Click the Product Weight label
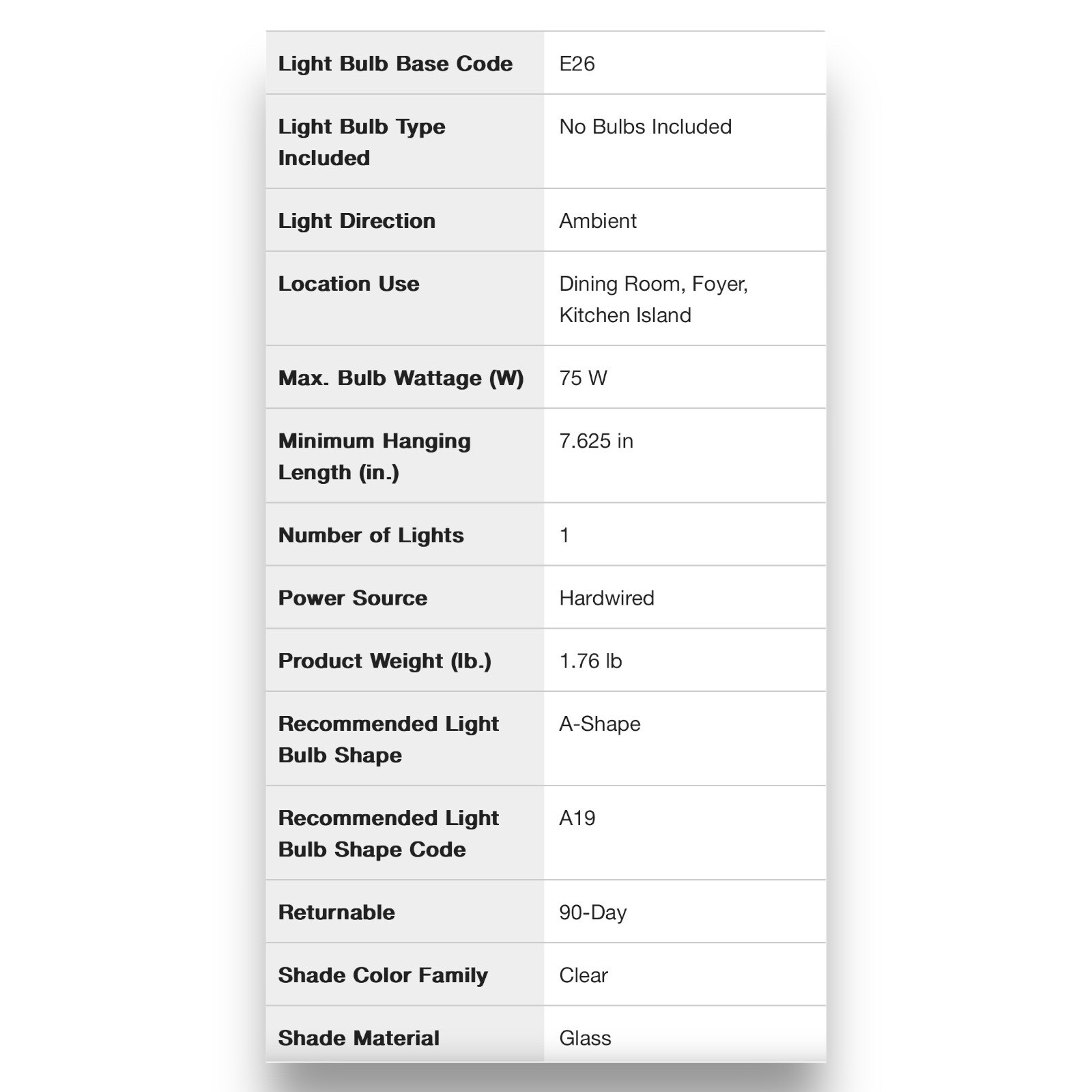This screenshot has width=1092, height=1092. 384,661
